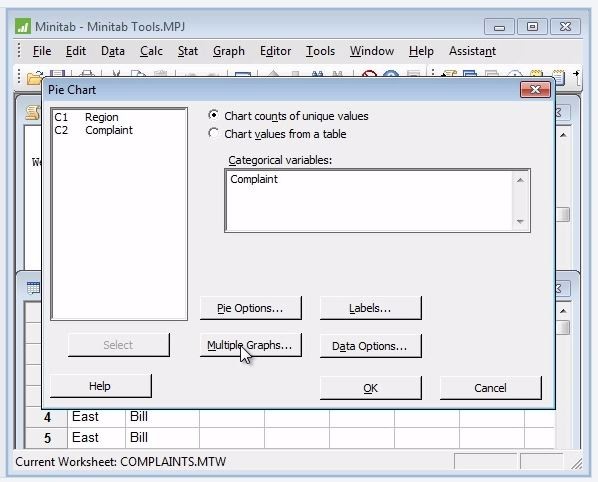The height and width of the screenshot is (482, 598).
Task: Minimize the Minitab window
Action: (x=499, y=27)
